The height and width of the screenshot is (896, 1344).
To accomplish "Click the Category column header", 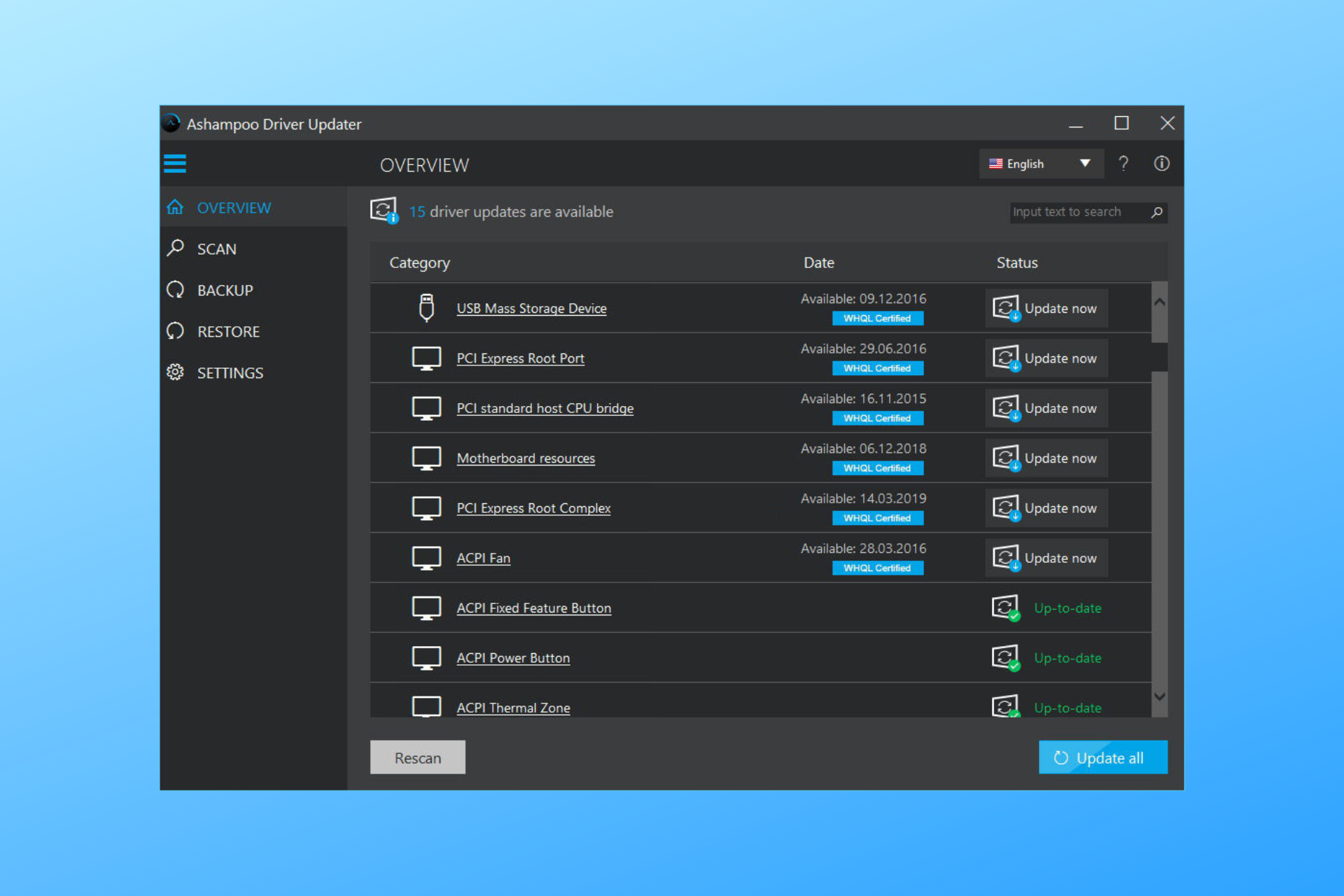I will [x=420, y=263].
